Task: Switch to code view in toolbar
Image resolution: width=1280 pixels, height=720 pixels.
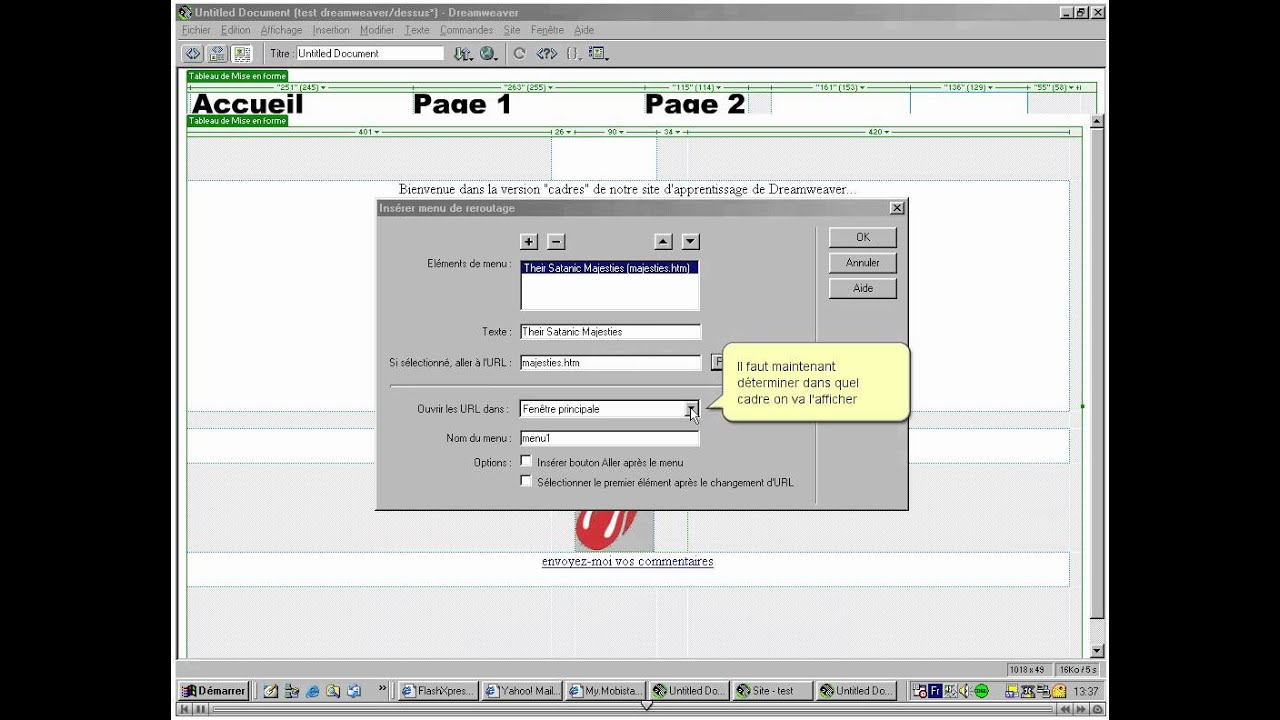Action: 192,53
